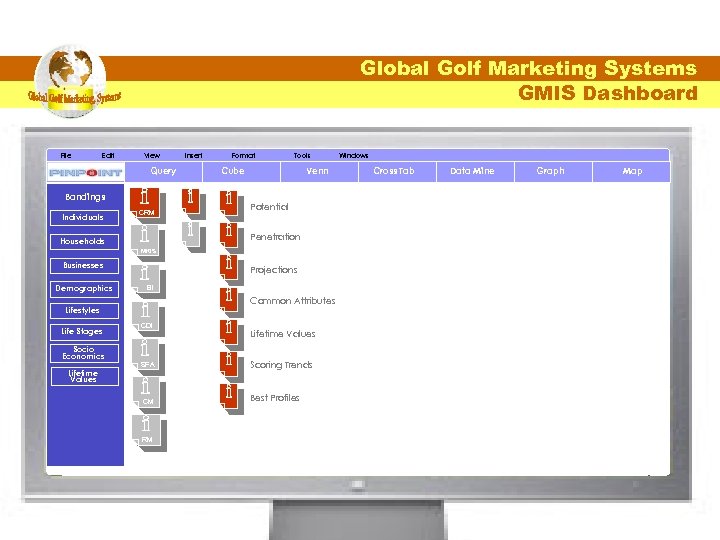Switch to the Graph tab
Screen dimensions: 720x540
pos(553,172)
